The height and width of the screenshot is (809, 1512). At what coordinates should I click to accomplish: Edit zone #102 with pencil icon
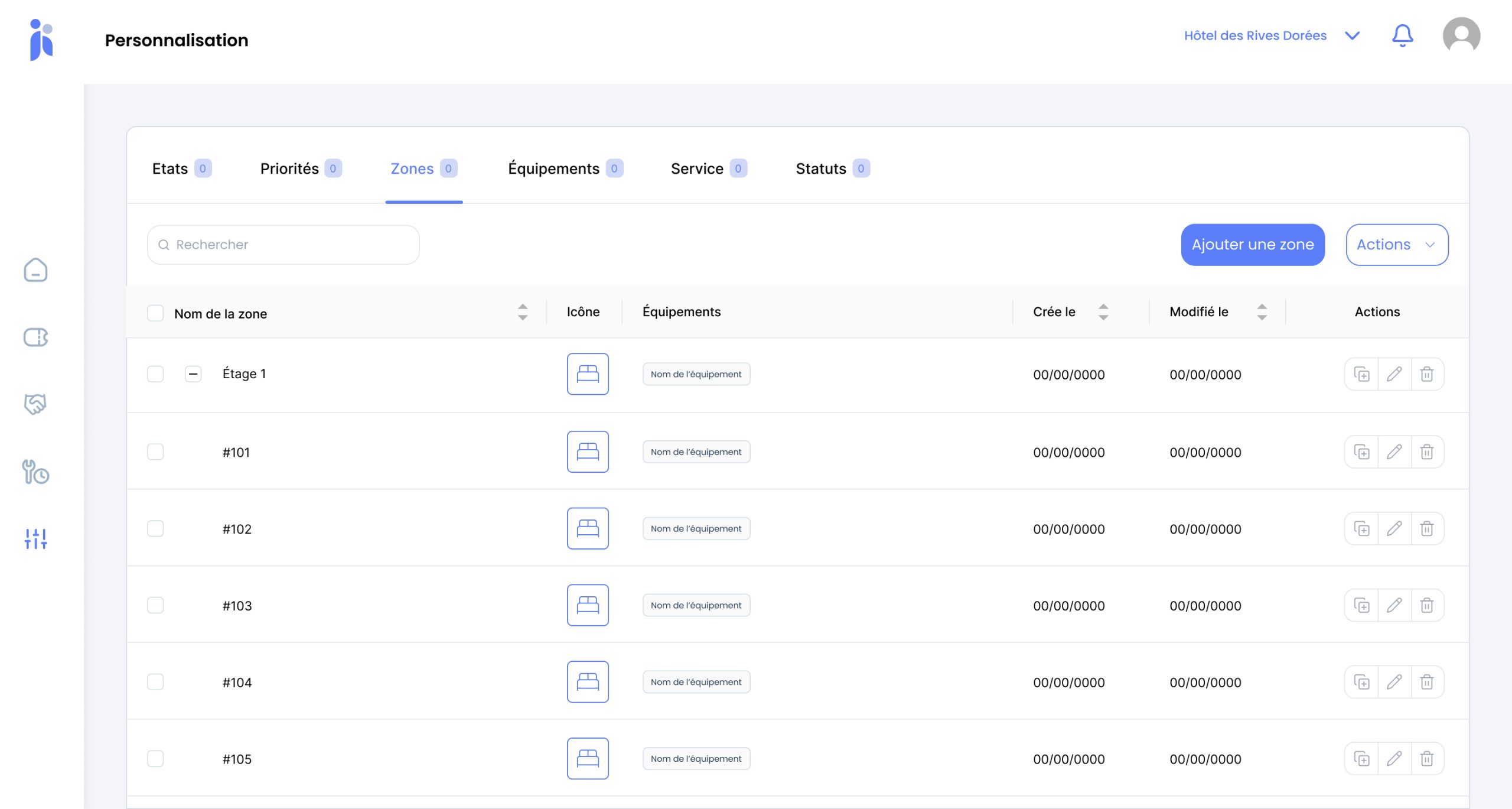coord(1394,528)
